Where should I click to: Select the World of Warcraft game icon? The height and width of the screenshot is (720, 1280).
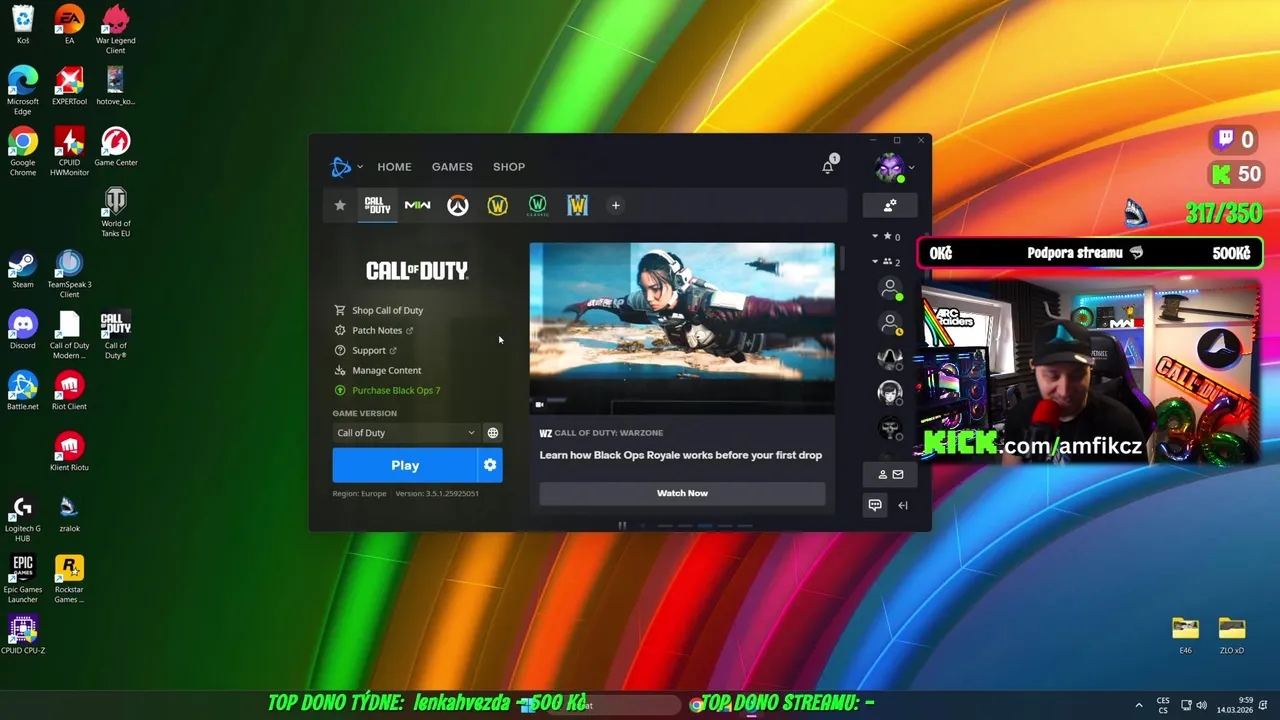click(x=497, y=205)
